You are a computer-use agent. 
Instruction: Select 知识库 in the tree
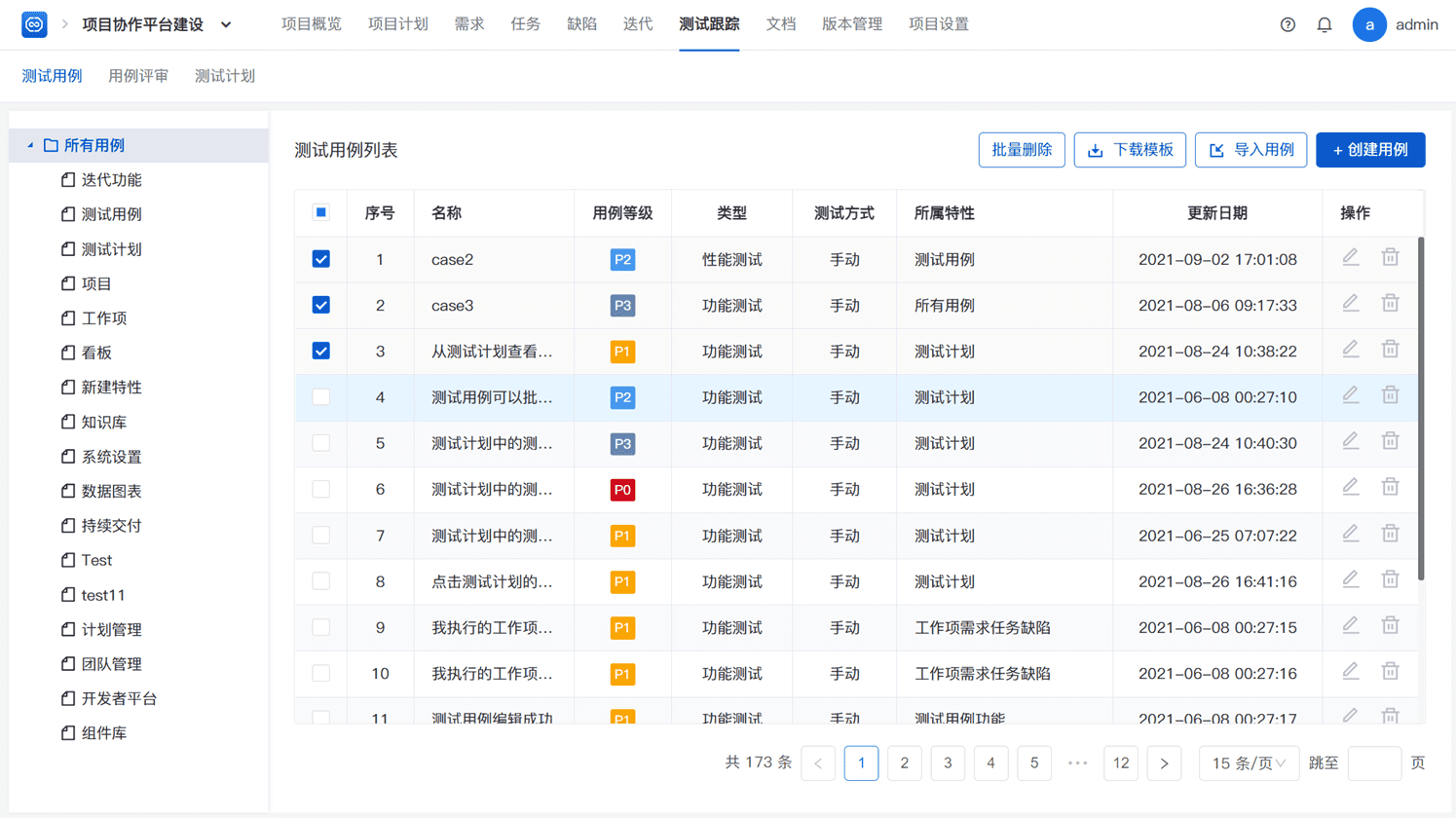(x=104, y=423)
